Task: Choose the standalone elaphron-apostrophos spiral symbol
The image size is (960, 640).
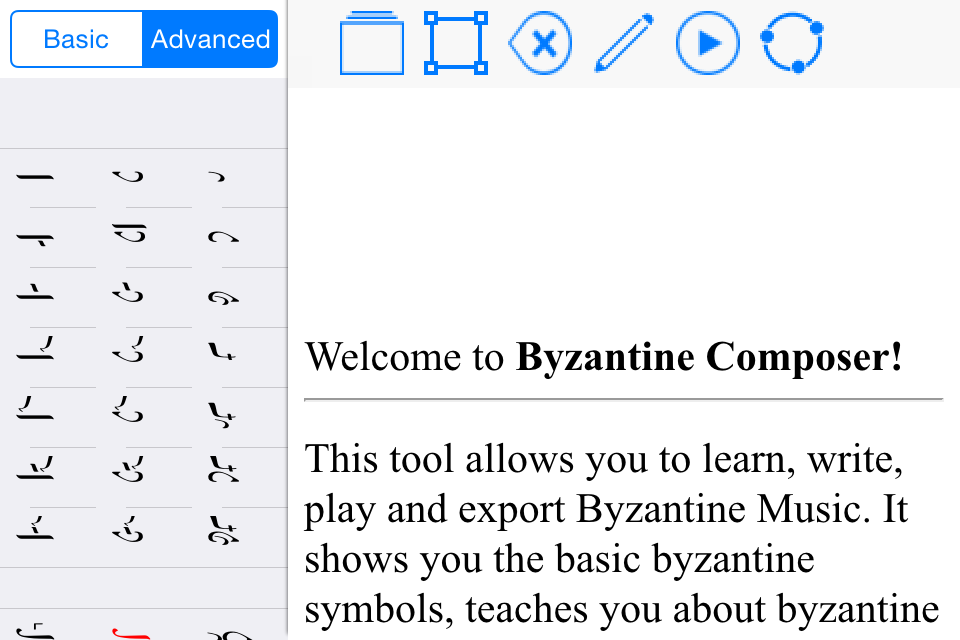Action: coord(223,298)
